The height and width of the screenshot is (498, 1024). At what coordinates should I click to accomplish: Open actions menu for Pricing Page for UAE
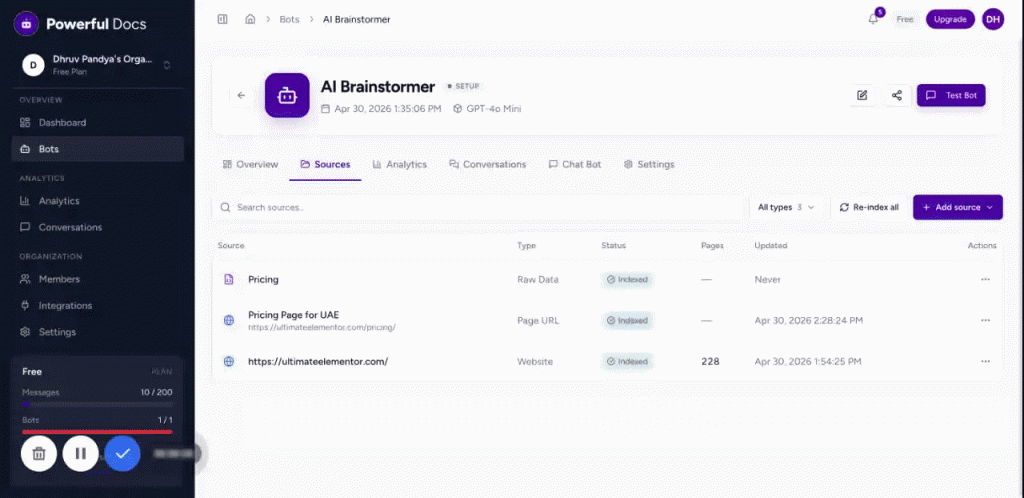point(985,320)
